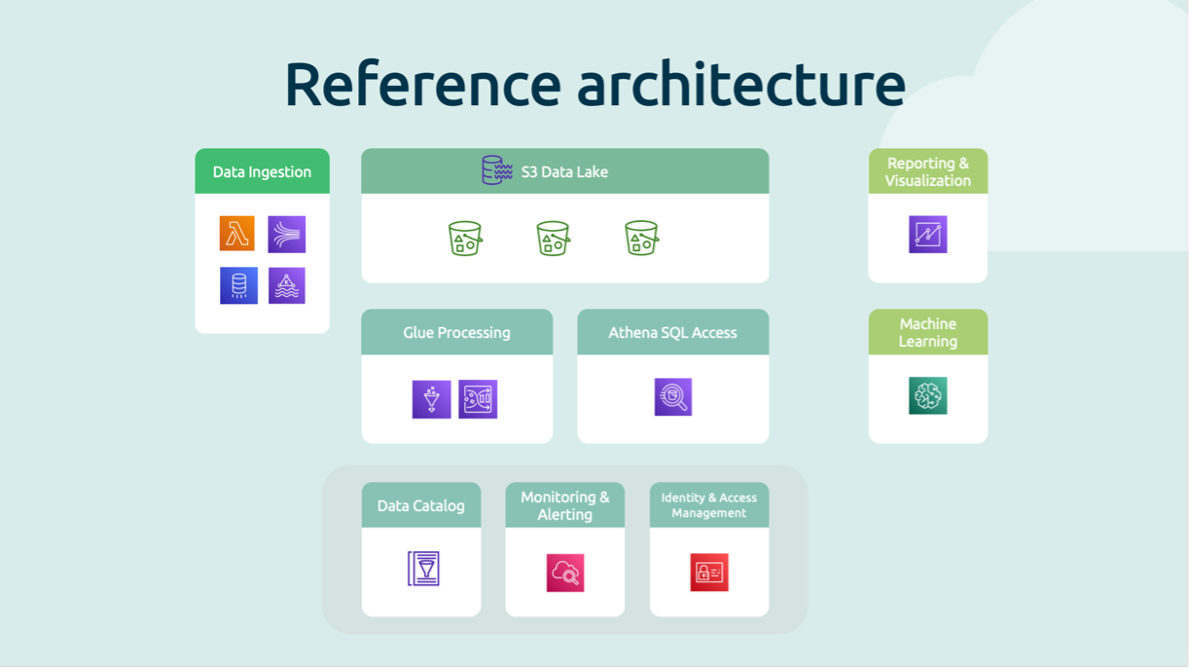The height and width of the screenshot is (672, 1191).
Task: Click the Athena SQL Access header
Action: tap(673, 333)
